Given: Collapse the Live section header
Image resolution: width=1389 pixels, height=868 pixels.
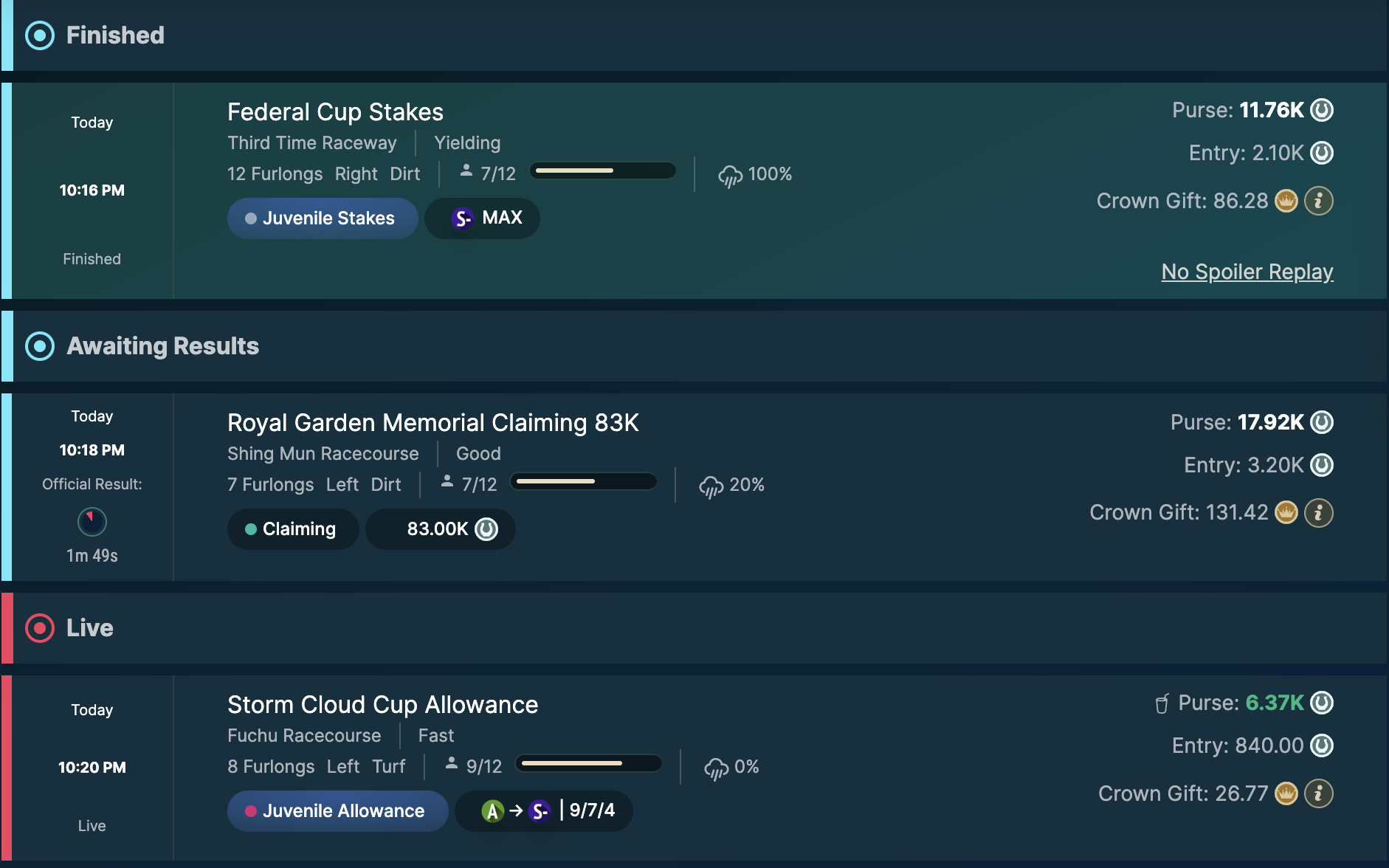Looking at the screenshot, I should coord(90,628).
